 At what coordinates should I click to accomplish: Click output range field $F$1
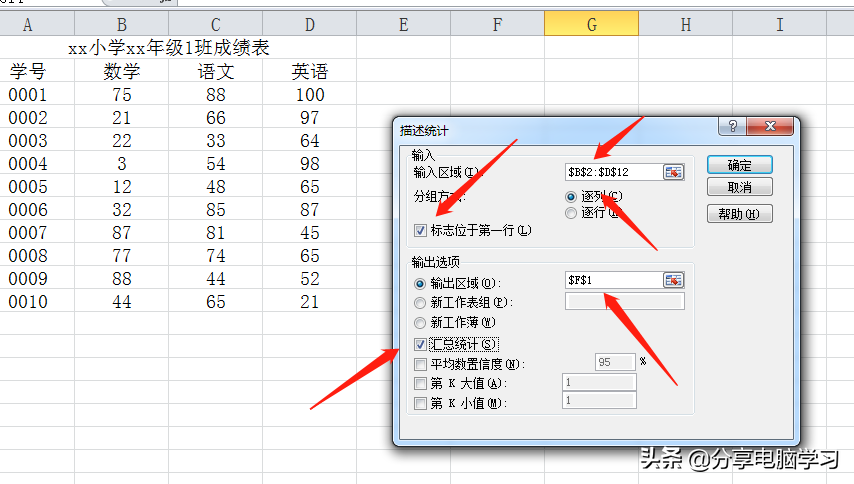coord(614,280)
